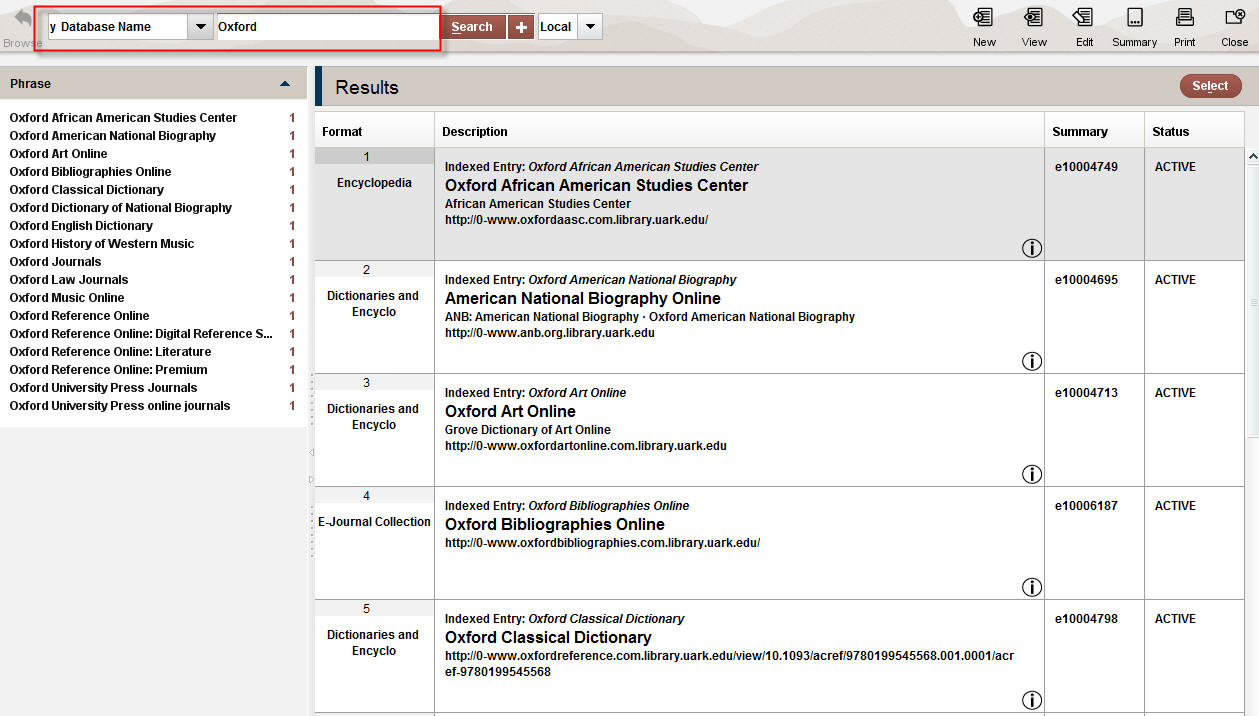The width and height of the screenshot is (1259, 716).
Task: Select phrase Oxford University Press online journals
Action: 119,406
